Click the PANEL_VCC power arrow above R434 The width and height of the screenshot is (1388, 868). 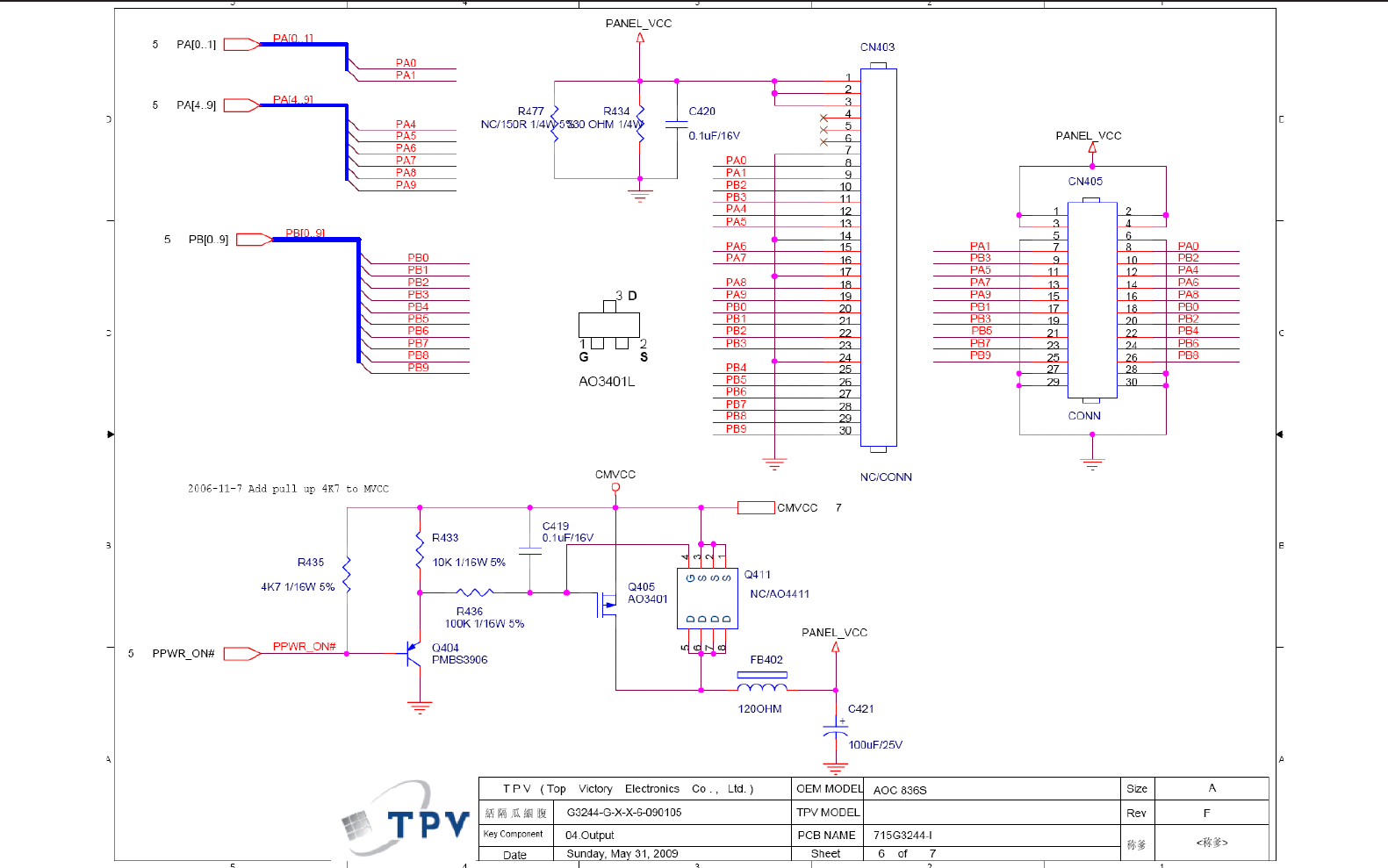[x=640, y=38]
